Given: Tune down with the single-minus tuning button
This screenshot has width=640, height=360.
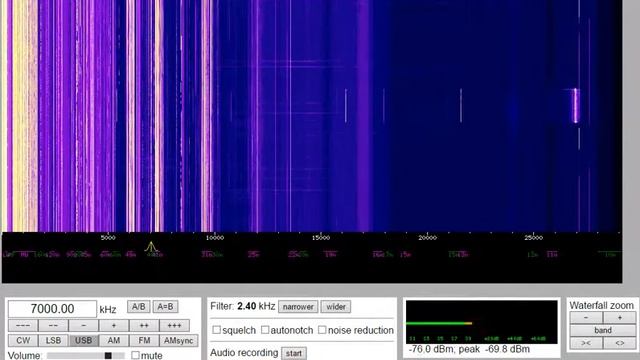Looking at the screenshot, I should point(83,325).
